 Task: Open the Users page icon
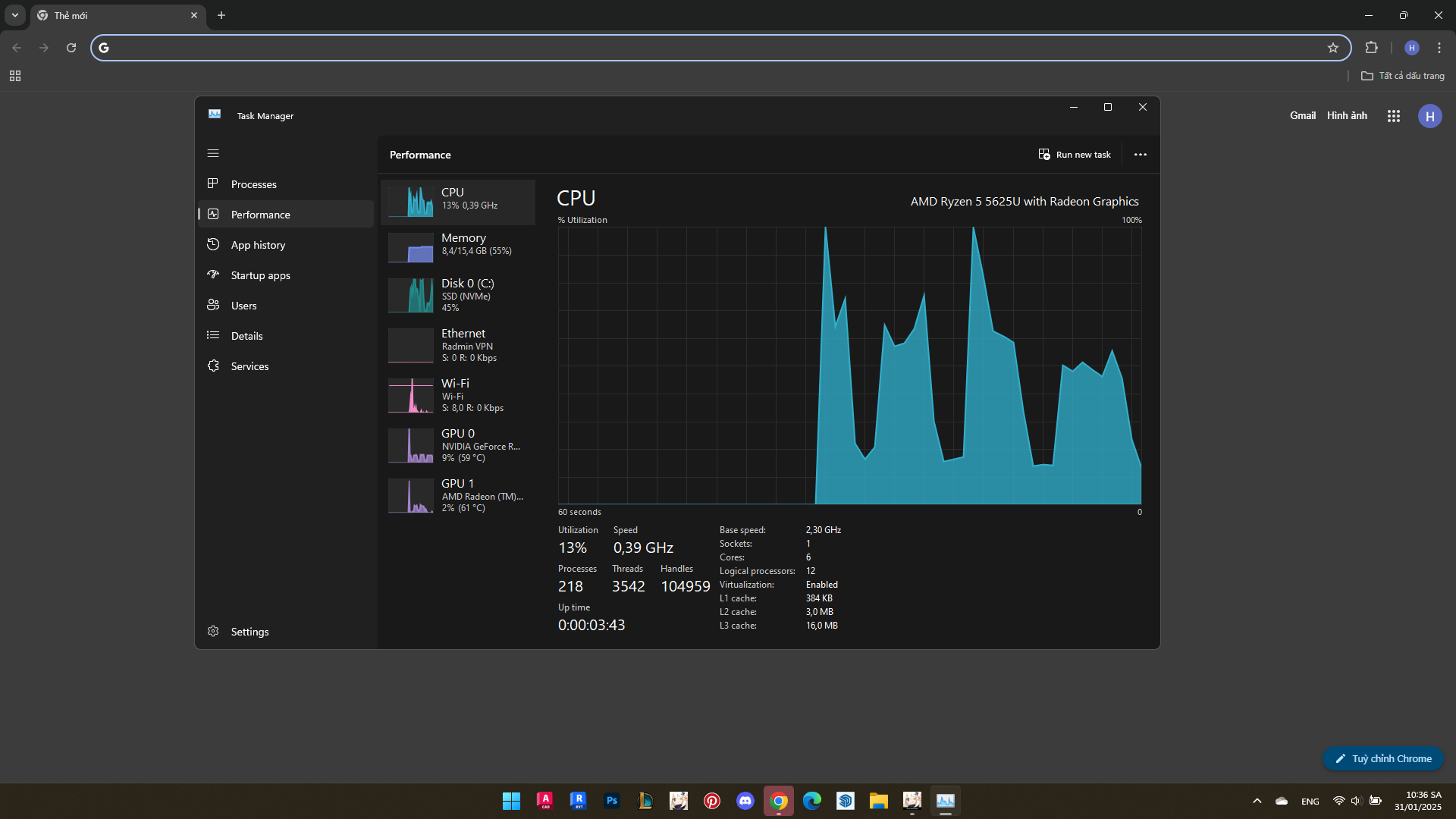coord(213,305)
